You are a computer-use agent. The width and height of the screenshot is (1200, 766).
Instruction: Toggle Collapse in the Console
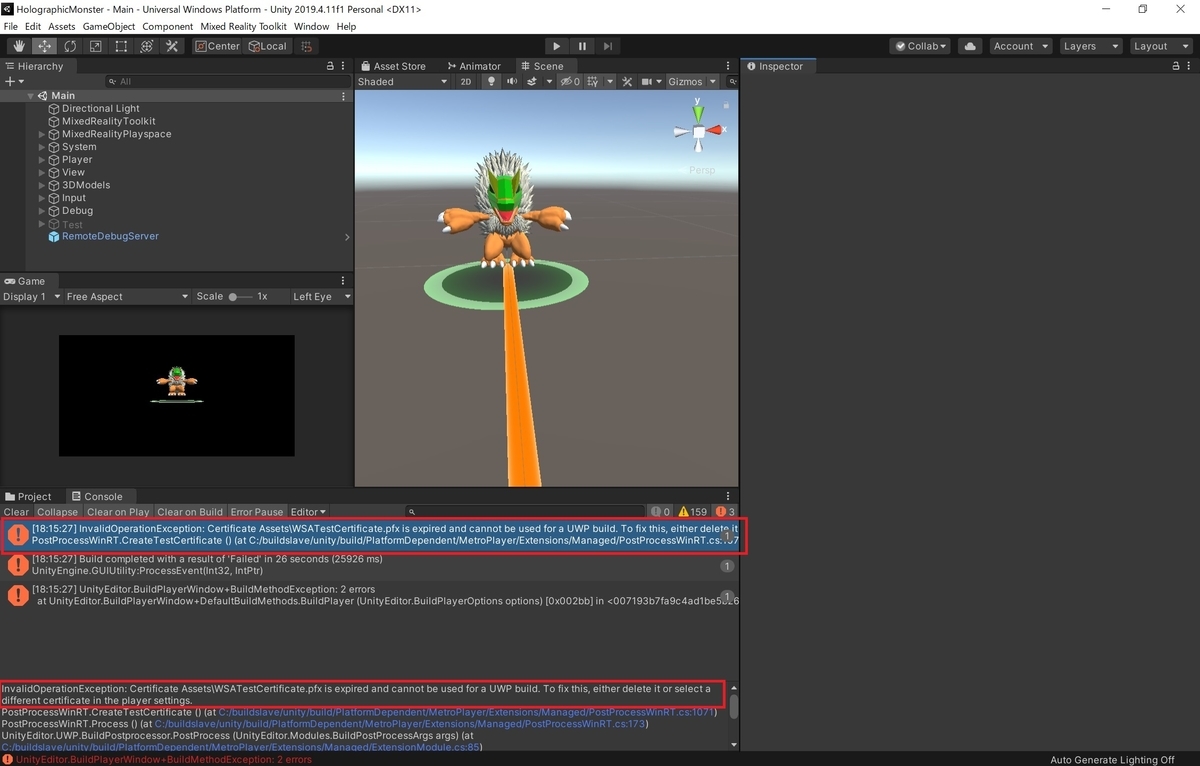point(57,512)
